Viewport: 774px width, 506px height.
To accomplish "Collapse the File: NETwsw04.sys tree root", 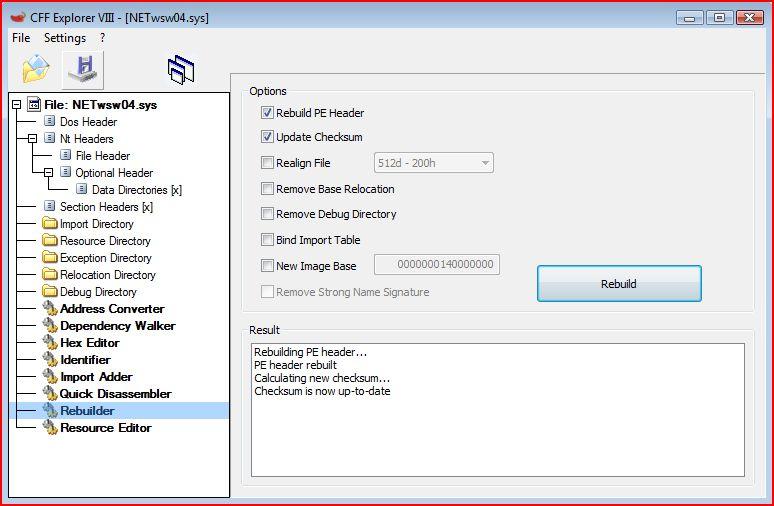I will coord(17,105).
